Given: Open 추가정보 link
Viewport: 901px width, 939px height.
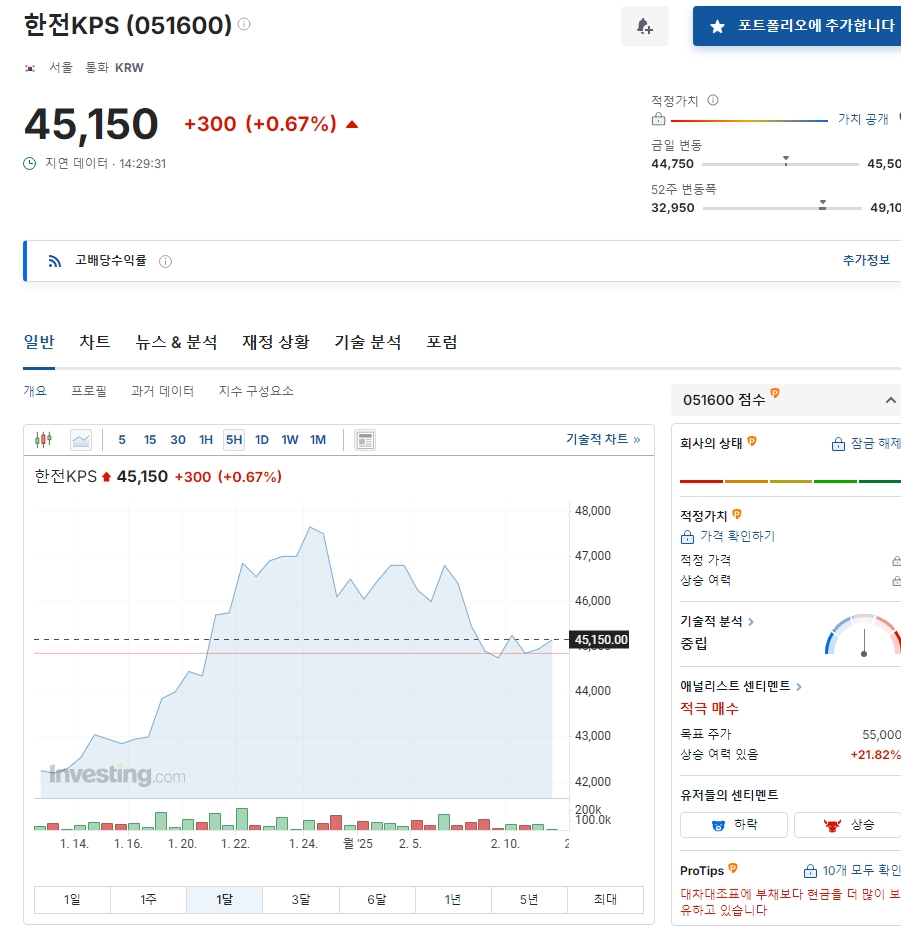Looking at the screenshot, I should point(866,260).
